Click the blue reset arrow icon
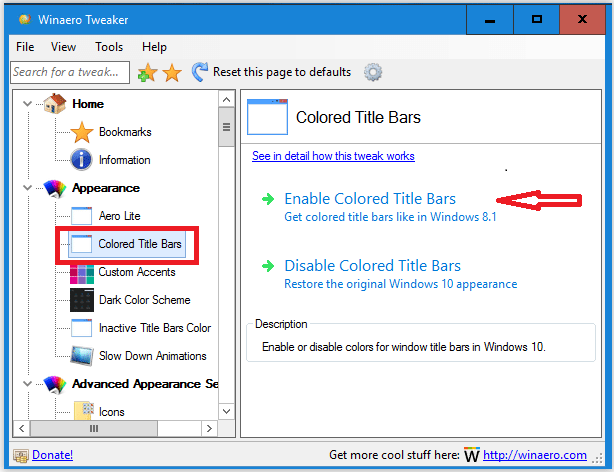Image resolution: width=614 pixels, height=472 pixels. (200, 72)
